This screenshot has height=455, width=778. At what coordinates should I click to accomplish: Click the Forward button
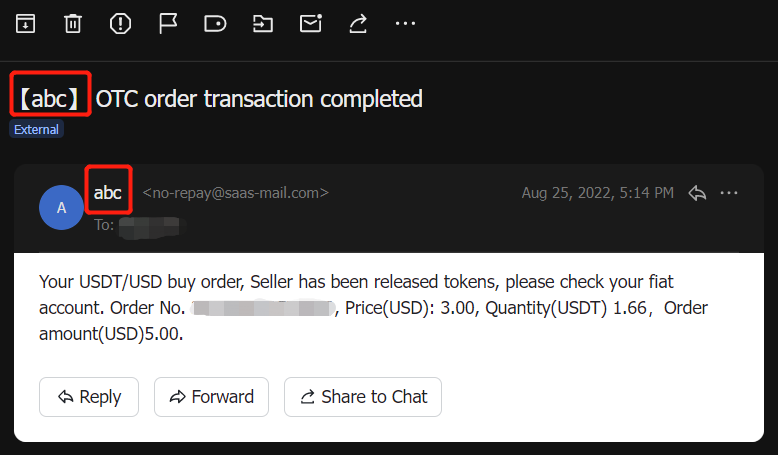pyautogui.click(x=211, y=397)
